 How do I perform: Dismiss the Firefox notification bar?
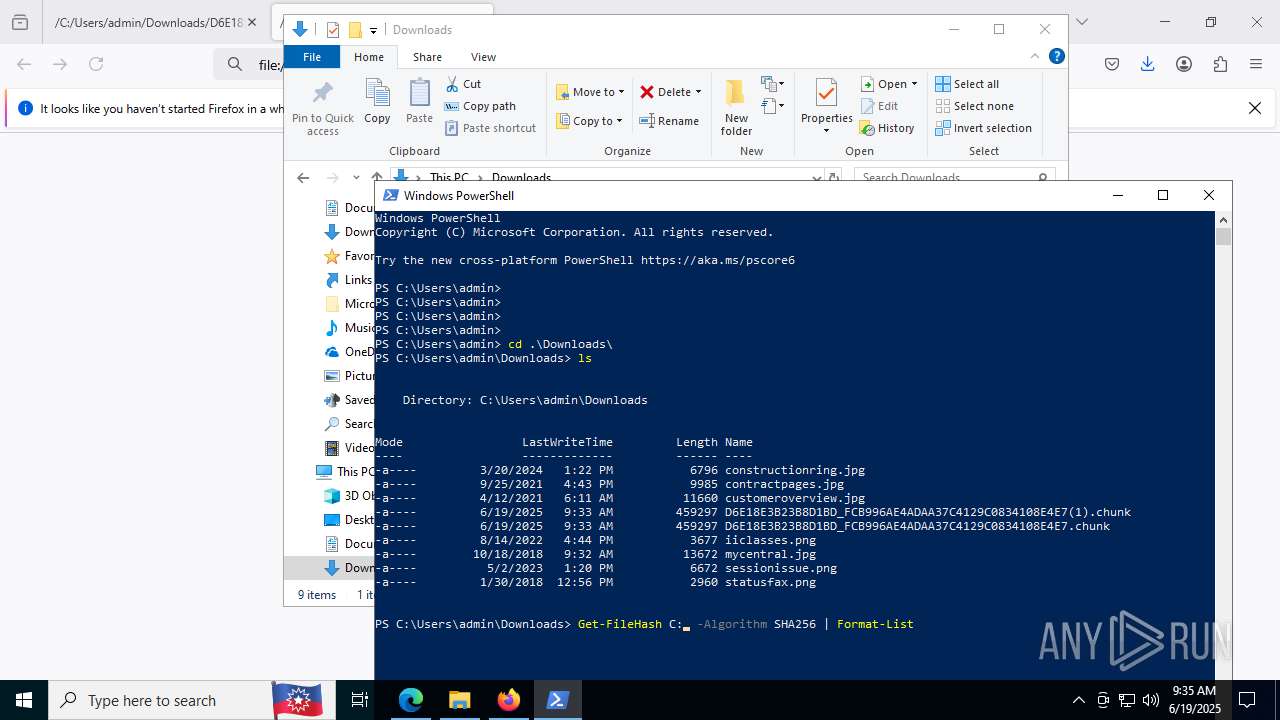pyautogui.click(x=1255, y=108)
